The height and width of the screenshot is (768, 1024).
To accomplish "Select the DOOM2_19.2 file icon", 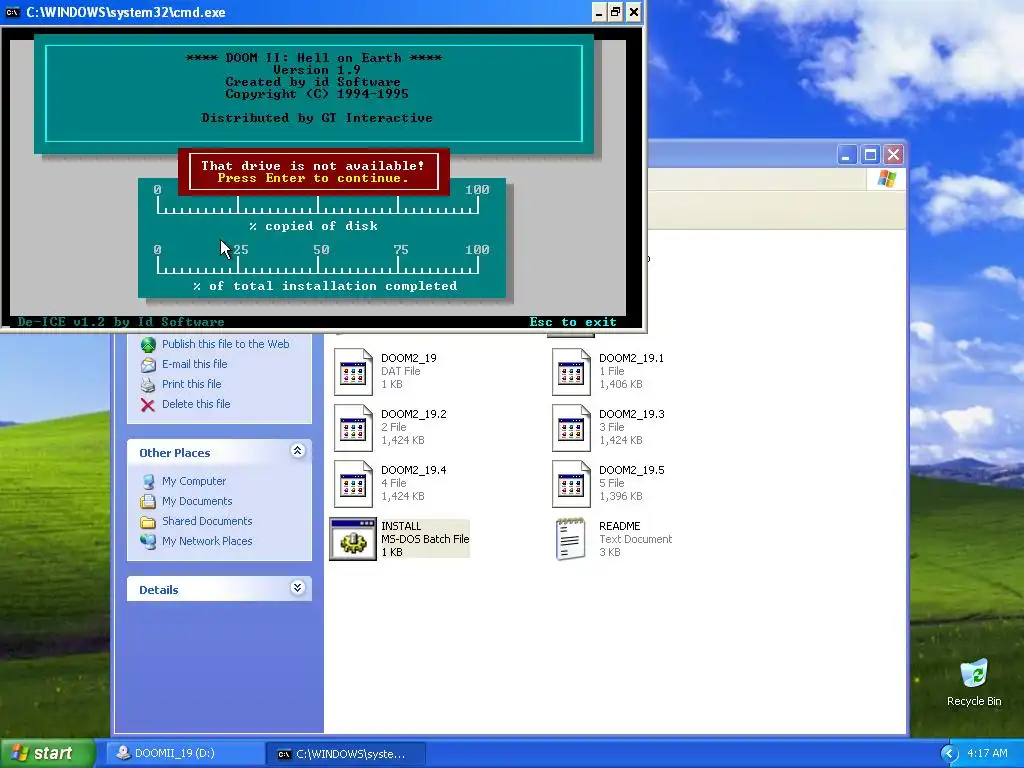I will point(353,428).
